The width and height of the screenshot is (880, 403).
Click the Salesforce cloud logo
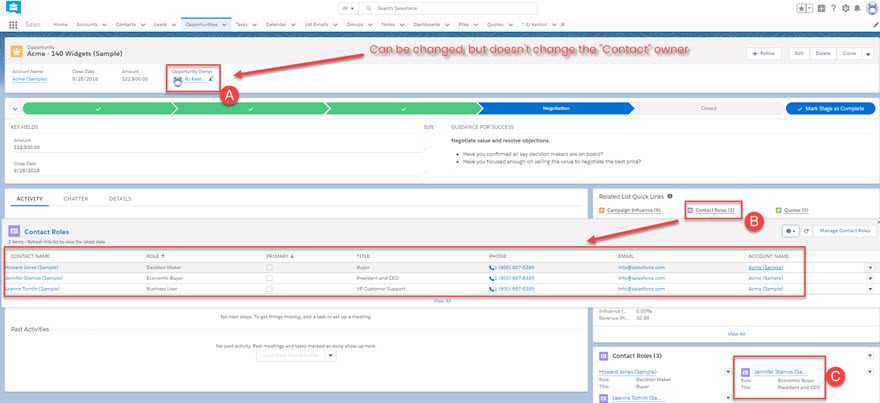(x=12, y=8)
